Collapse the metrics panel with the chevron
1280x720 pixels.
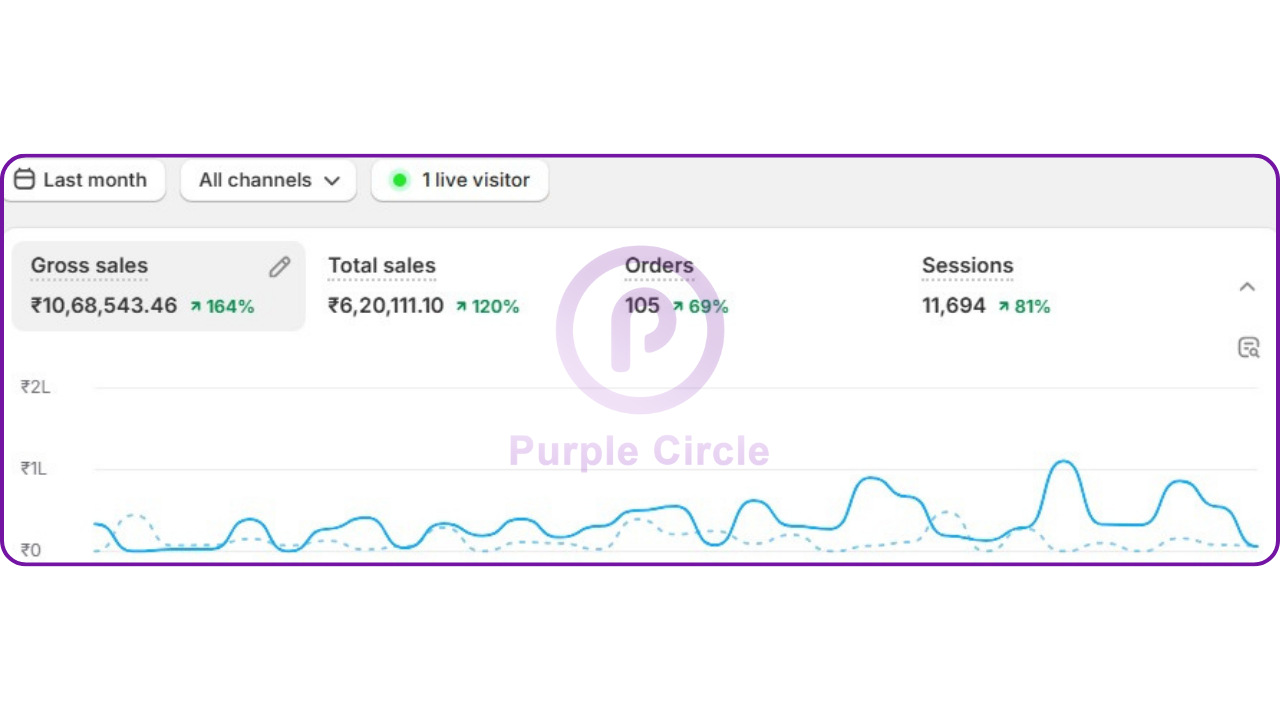coord(1247,287)
